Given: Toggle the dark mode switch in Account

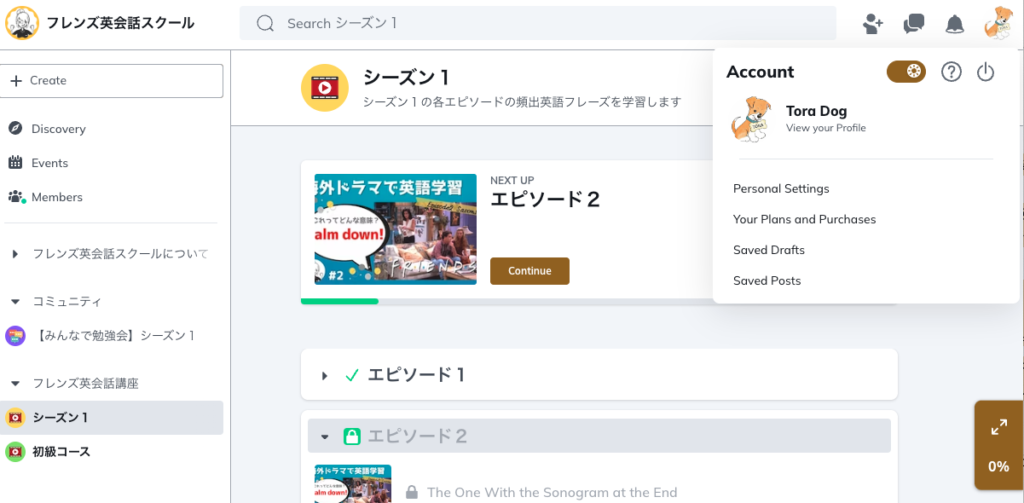Looking at the screenshot, I should tap(906, 72).
